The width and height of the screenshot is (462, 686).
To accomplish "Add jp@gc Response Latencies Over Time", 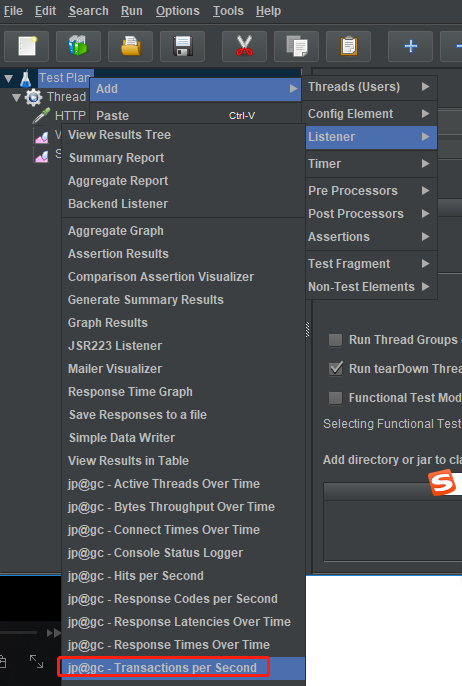I will coord(183,622).
